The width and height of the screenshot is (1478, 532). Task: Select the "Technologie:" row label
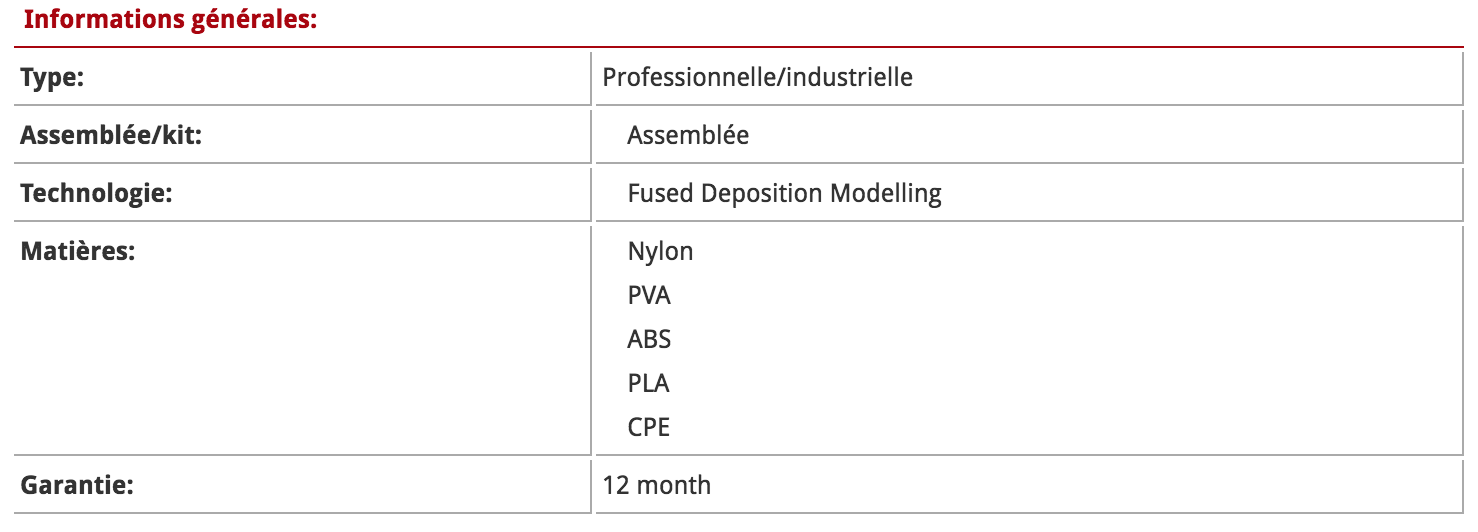[x=96, y=193]
